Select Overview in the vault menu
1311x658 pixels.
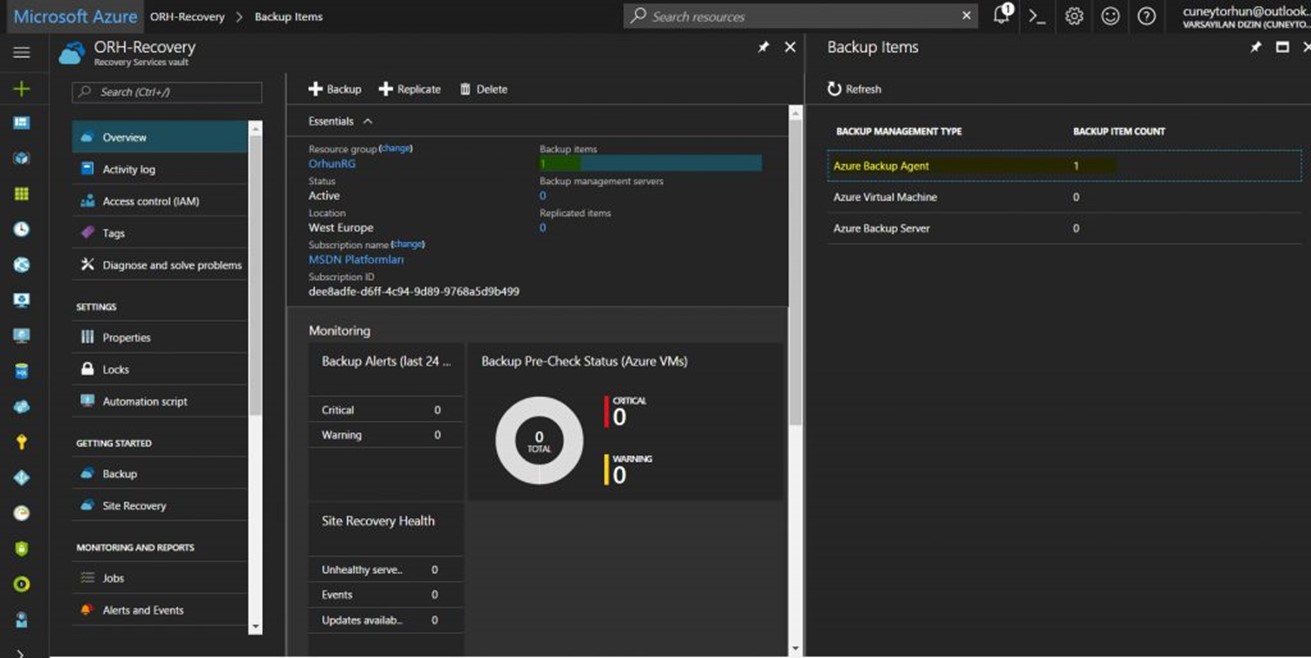[160, 137]
